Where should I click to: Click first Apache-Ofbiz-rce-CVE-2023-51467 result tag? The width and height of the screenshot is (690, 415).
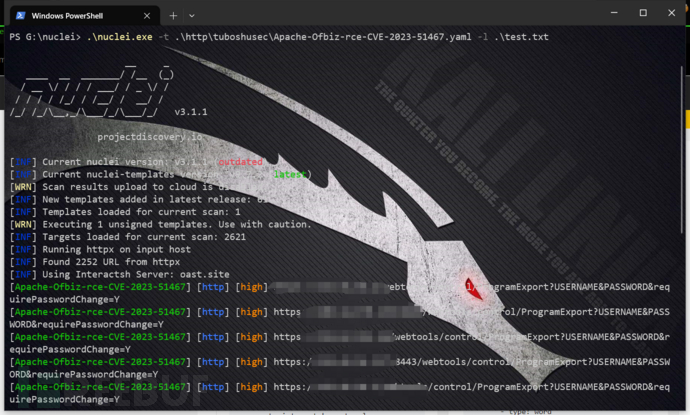[x=100, y=287]
